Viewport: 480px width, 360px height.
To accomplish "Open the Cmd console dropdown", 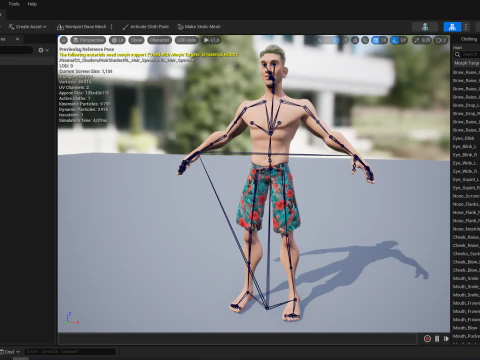I will [x=10, y=352].
